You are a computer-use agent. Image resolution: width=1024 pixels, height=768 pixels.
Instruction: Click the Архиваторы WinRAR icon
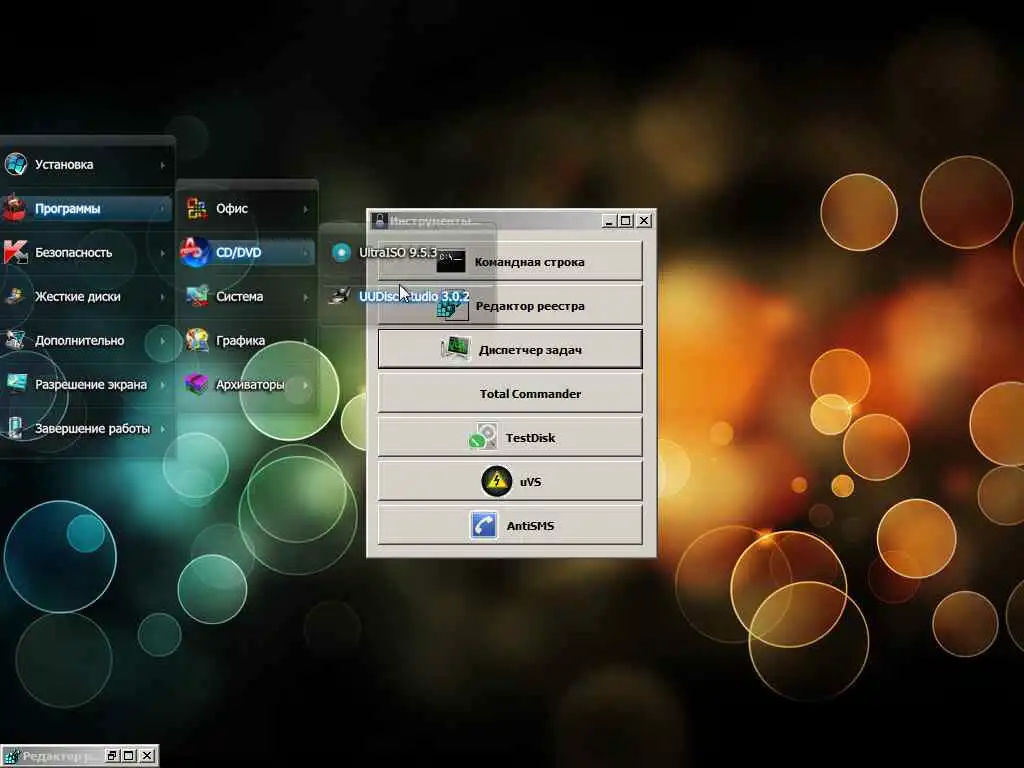tap(196, 384)
